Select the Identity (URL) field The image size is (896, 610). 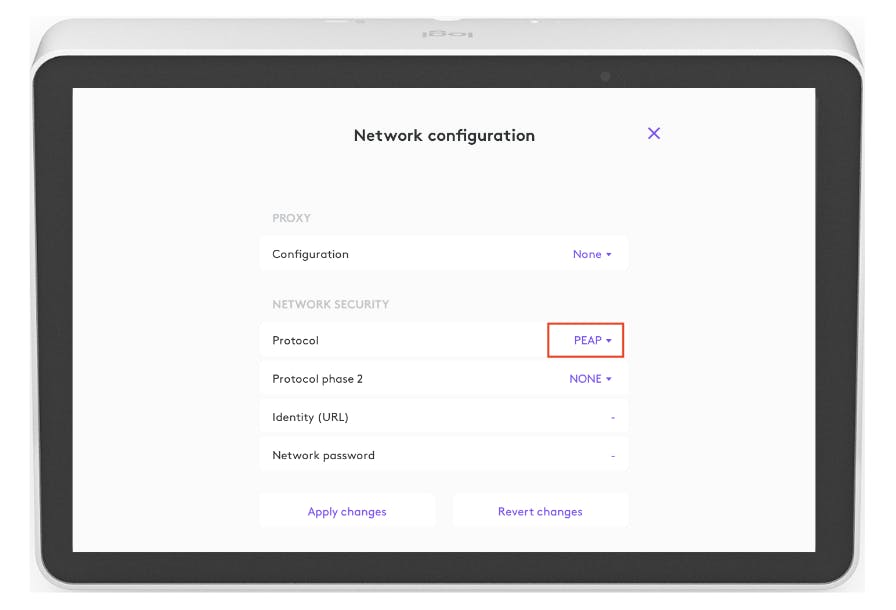point(443,417)
